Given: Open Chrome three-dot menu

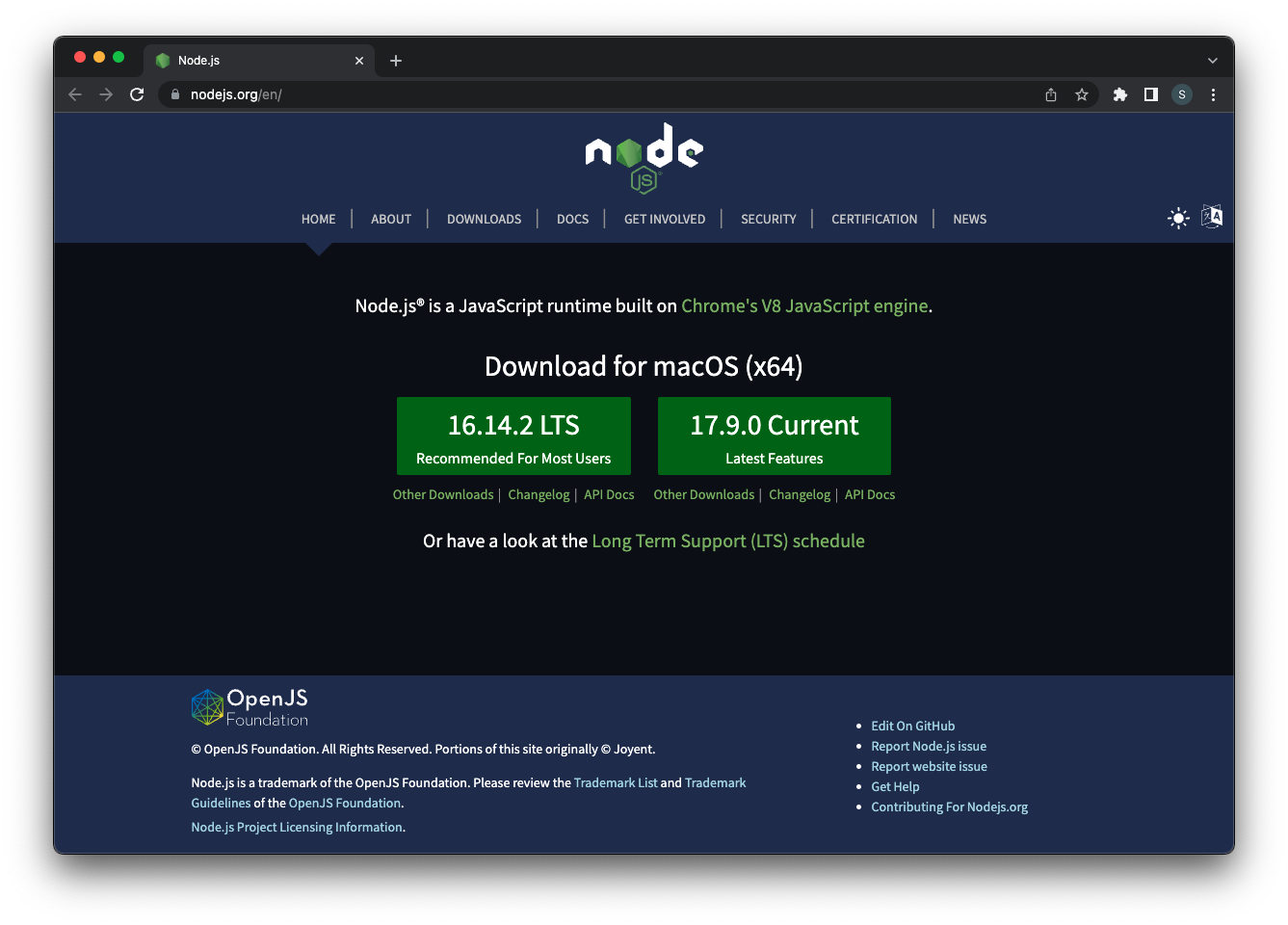Looking at the screenshot, I should 1213,94.
